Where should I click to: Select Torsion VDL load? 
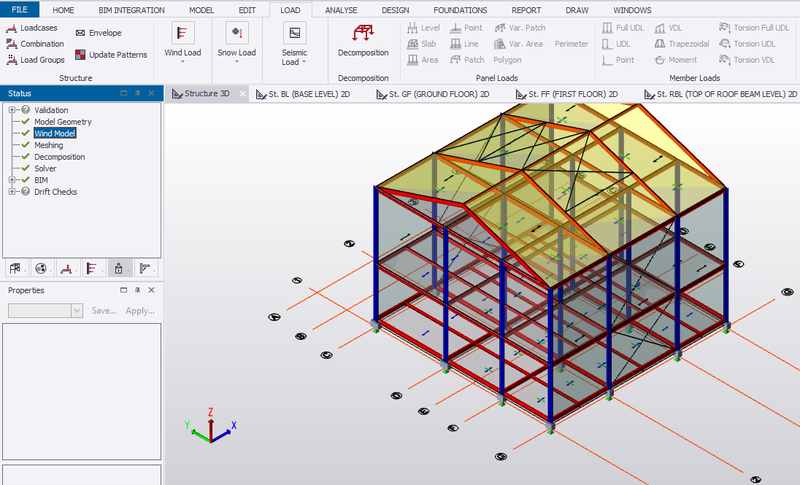[747, 60]
